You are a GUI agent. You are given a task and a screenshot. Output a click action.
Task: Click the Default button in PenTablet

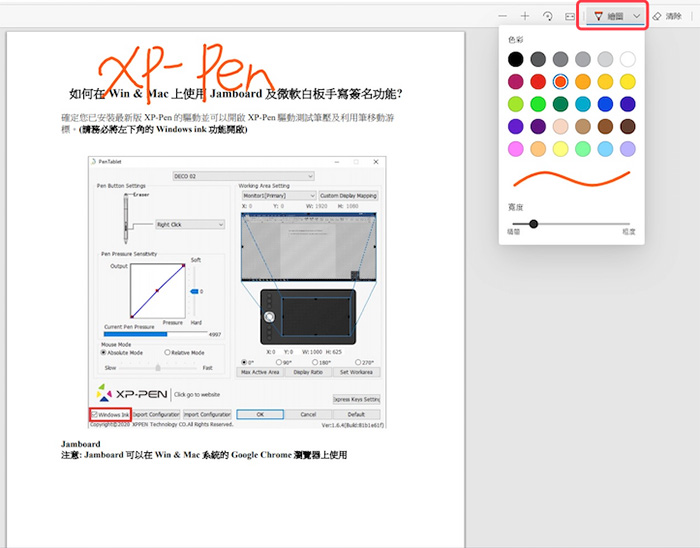coord(356,415)
